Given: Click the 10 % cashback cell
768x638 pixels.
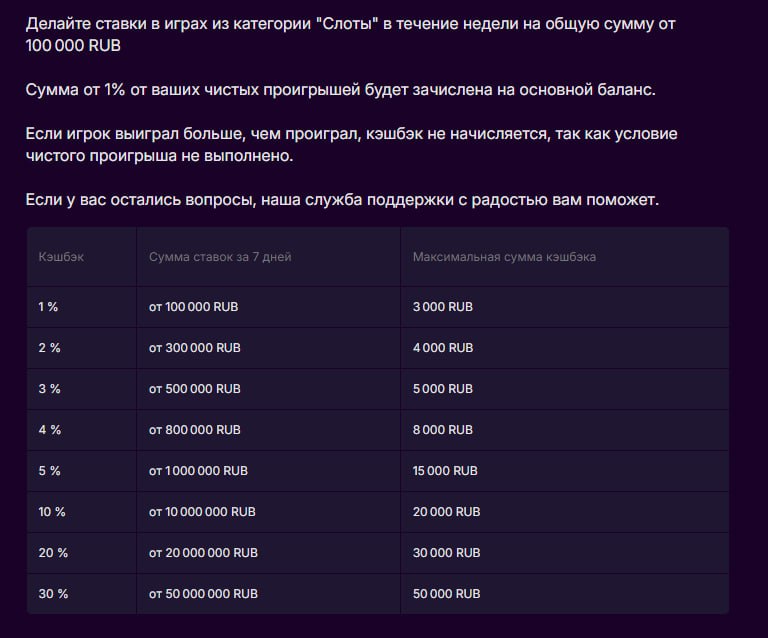Looking at the screenshot, I should [x=52, y=512].
